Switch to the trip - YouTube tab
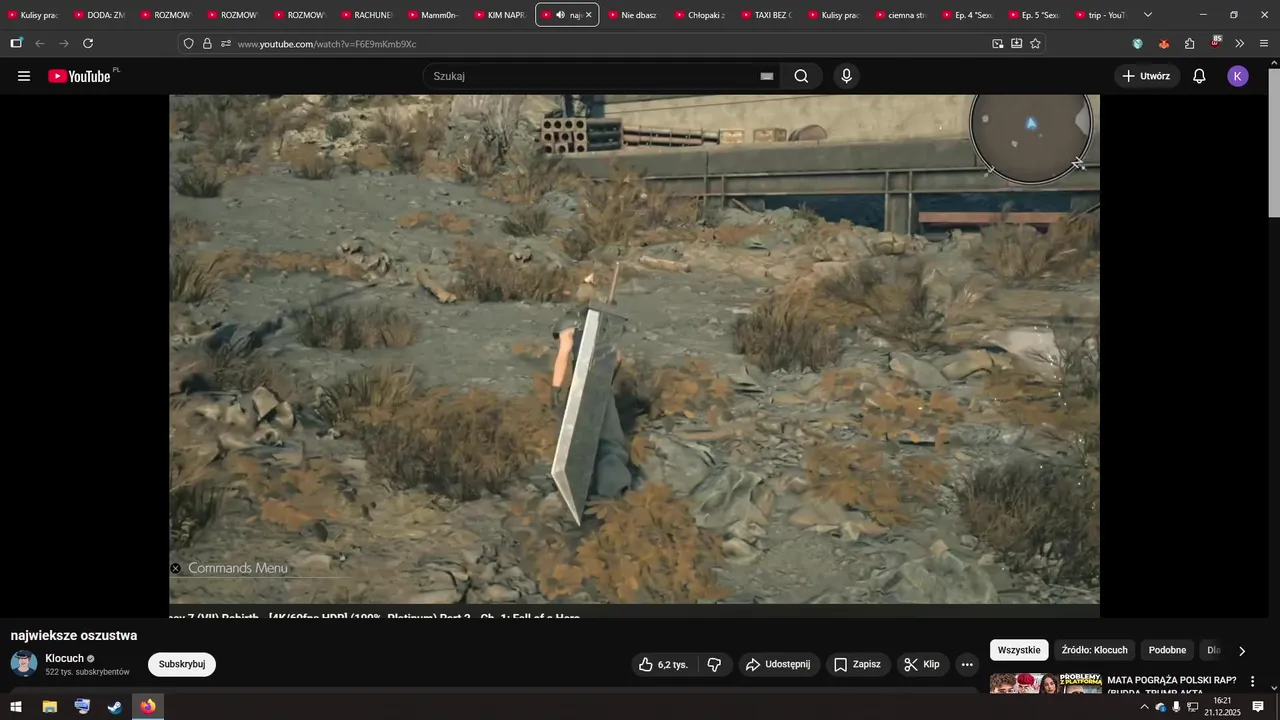 pos(1101,15)
